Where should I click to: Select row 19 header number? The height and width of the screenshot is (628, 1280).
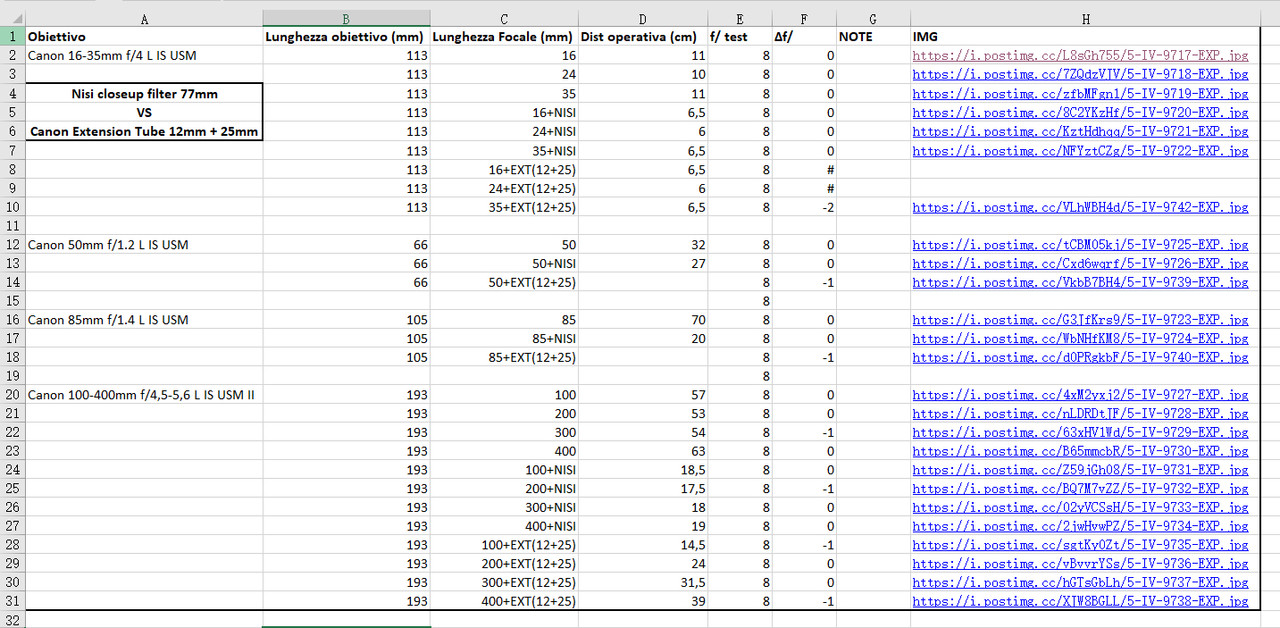point(12,376)
